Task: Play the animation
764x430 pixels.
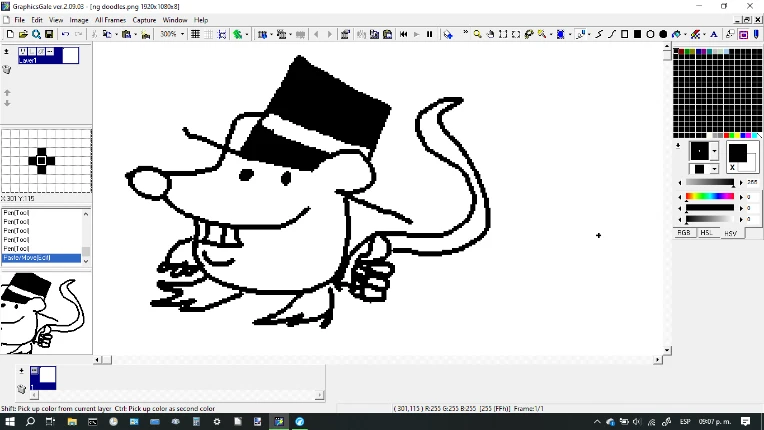Action: 417,34
